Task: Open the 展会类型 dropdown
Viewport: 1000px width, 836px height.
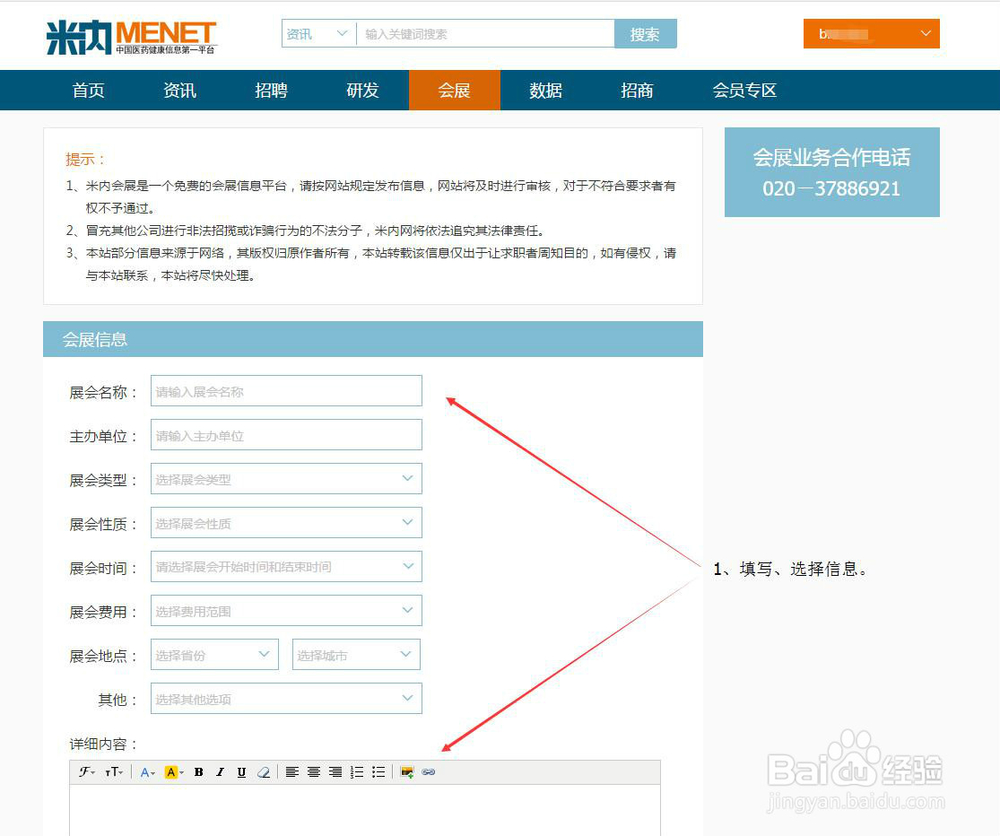Action: 285,478
